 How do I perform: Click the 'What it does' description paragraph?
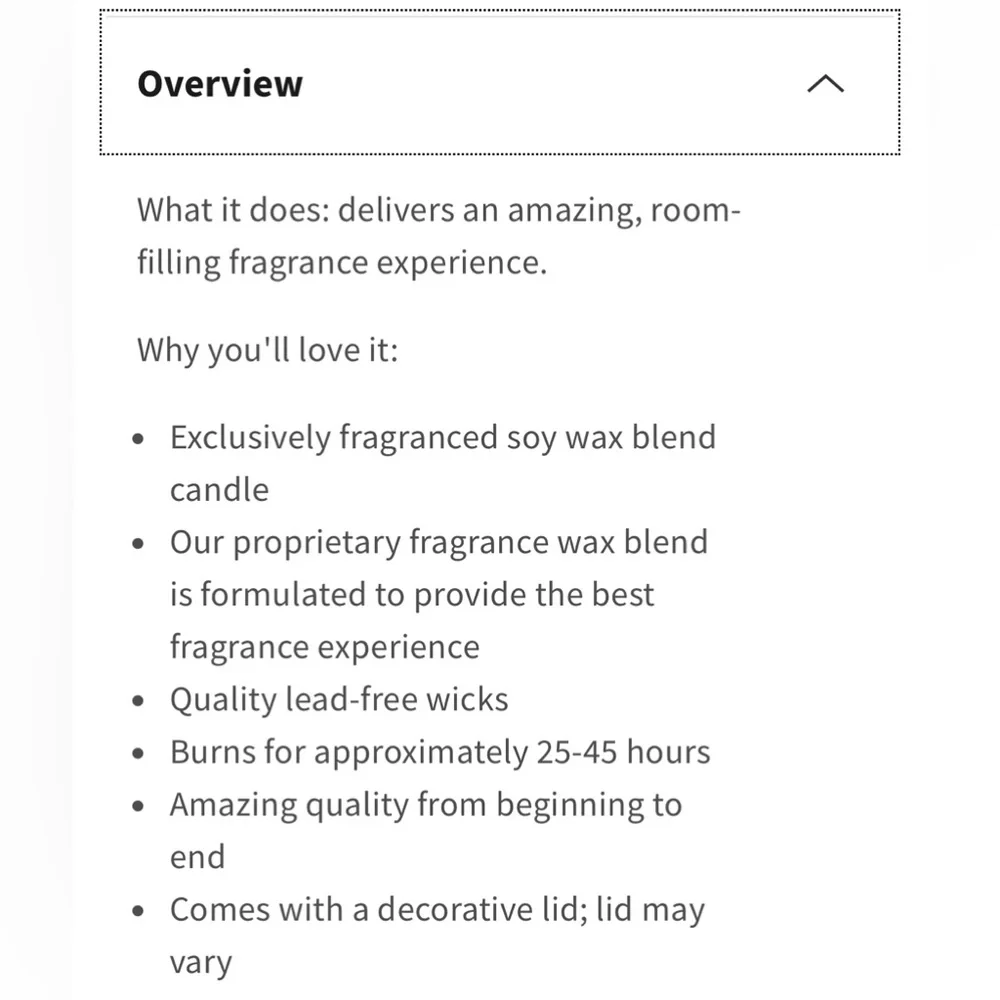tap(439, 236)
